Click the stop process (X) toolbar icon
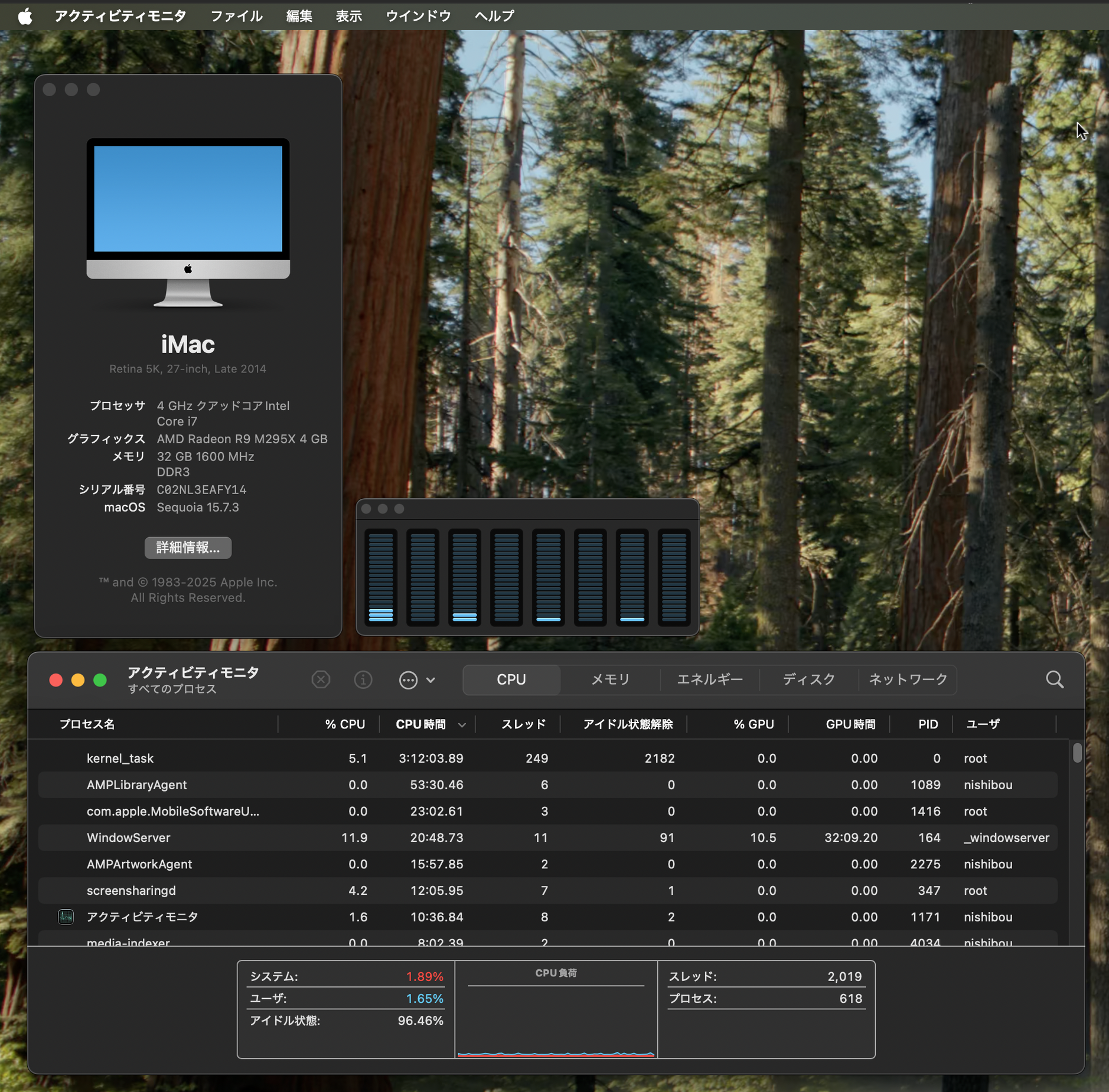Screen dimensions: 1109x1092 coord(321,679)
